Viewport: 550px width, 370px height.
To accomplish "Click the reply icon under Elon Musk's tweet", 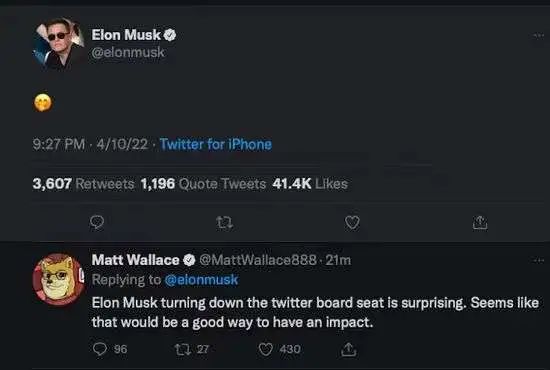I will pyautogui.click(x=97, y=222).
